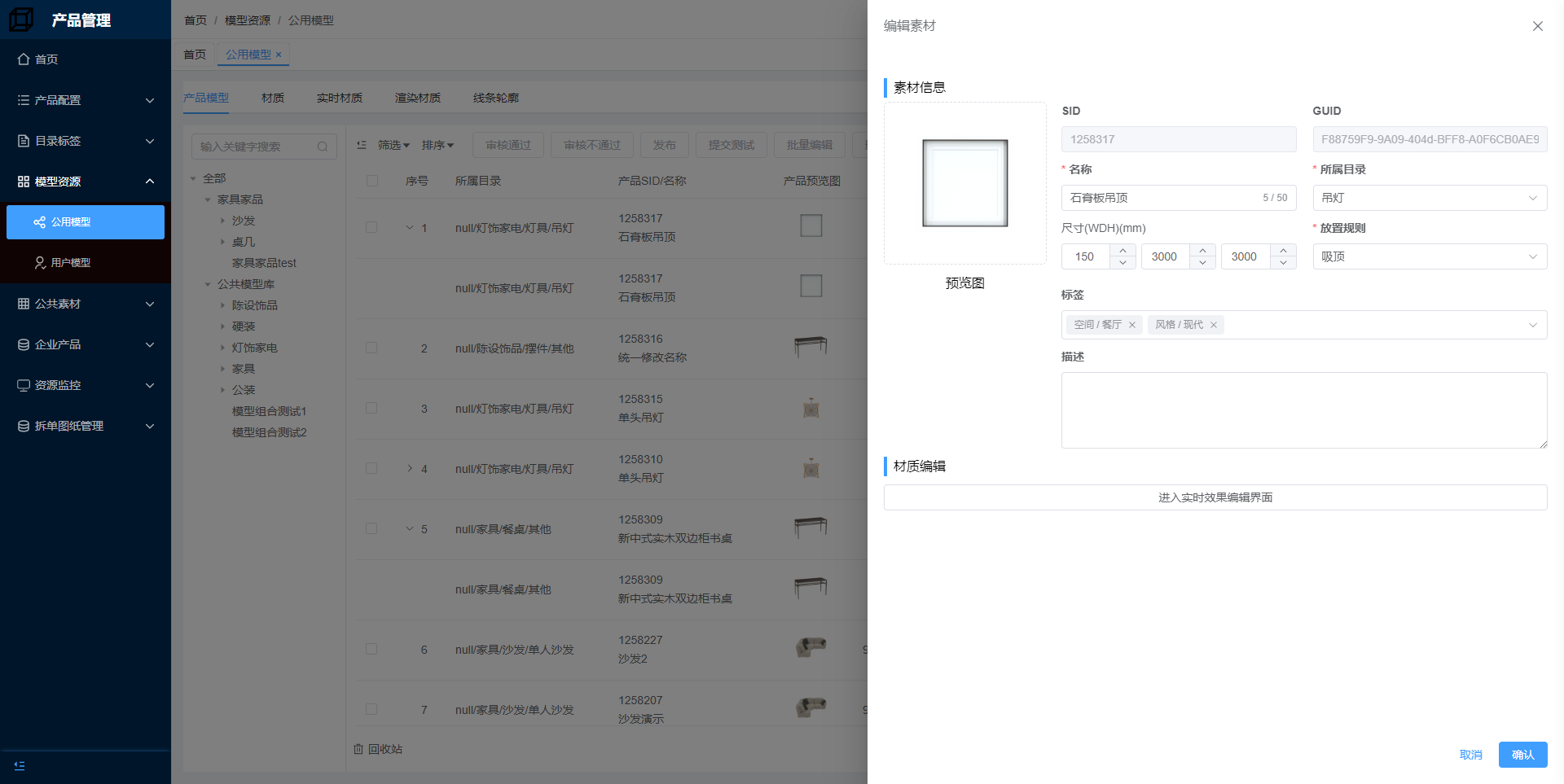1564x784 pixels.
Task: Open the 放置规则 吸顶 dropdown
Action: click(x=1430, y=256)
